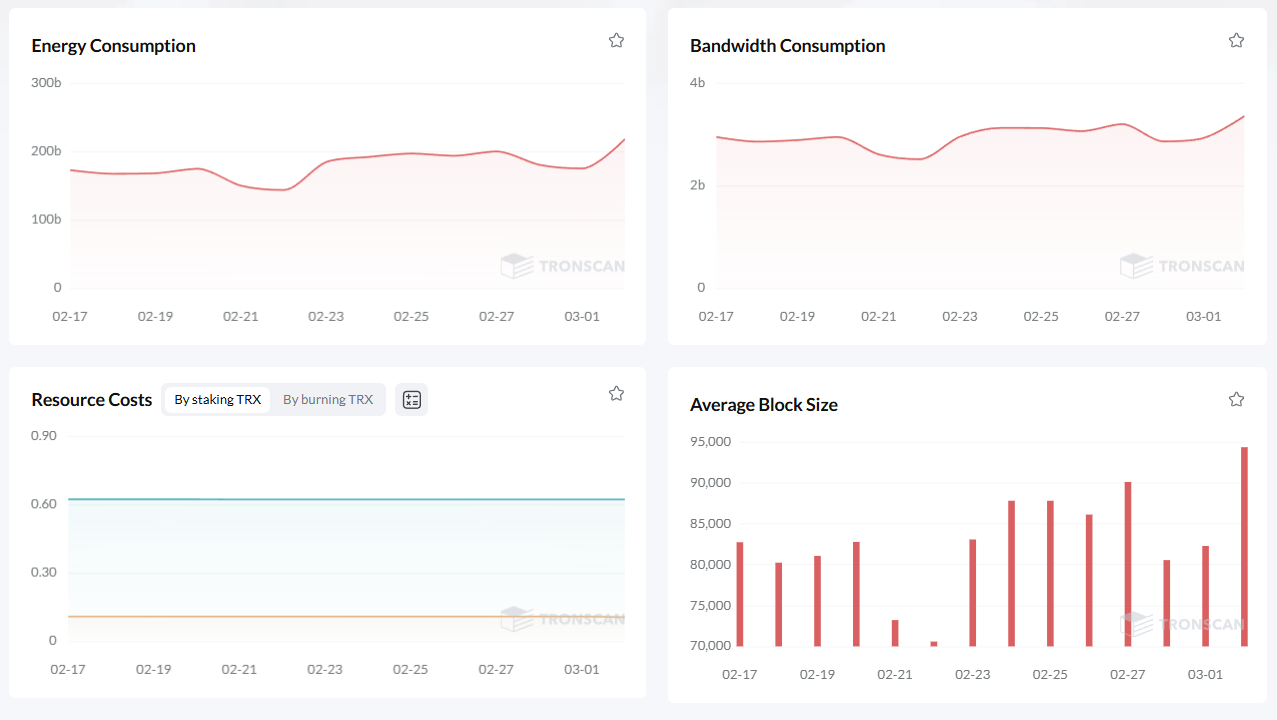Open the Bandwidth Consumption chart title
Screen dimensions: 1277x720
(787, 46)
